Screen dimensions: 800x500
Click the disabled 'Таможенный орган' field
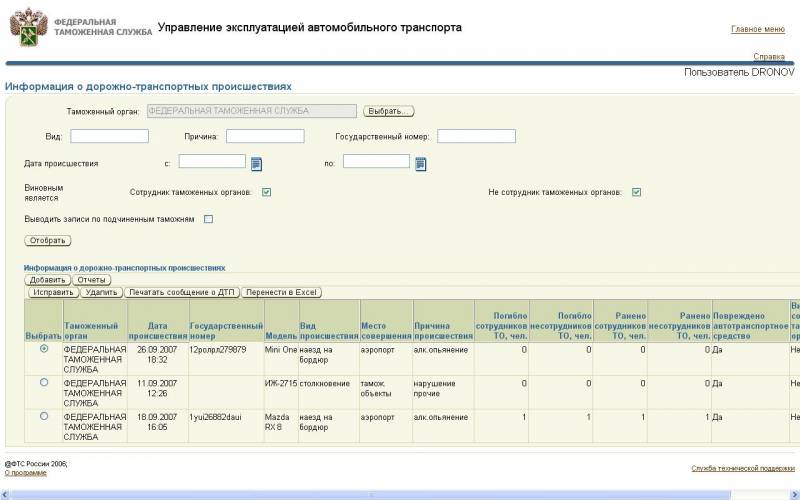click(x=252, y=111)
